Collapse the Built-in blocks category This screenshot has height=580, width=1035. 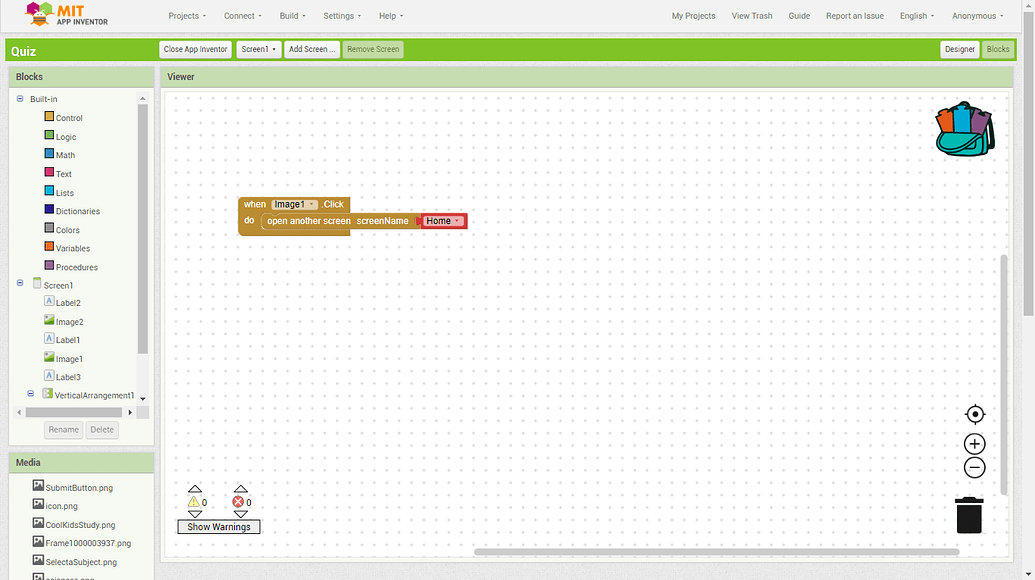[x=18, y=98]
